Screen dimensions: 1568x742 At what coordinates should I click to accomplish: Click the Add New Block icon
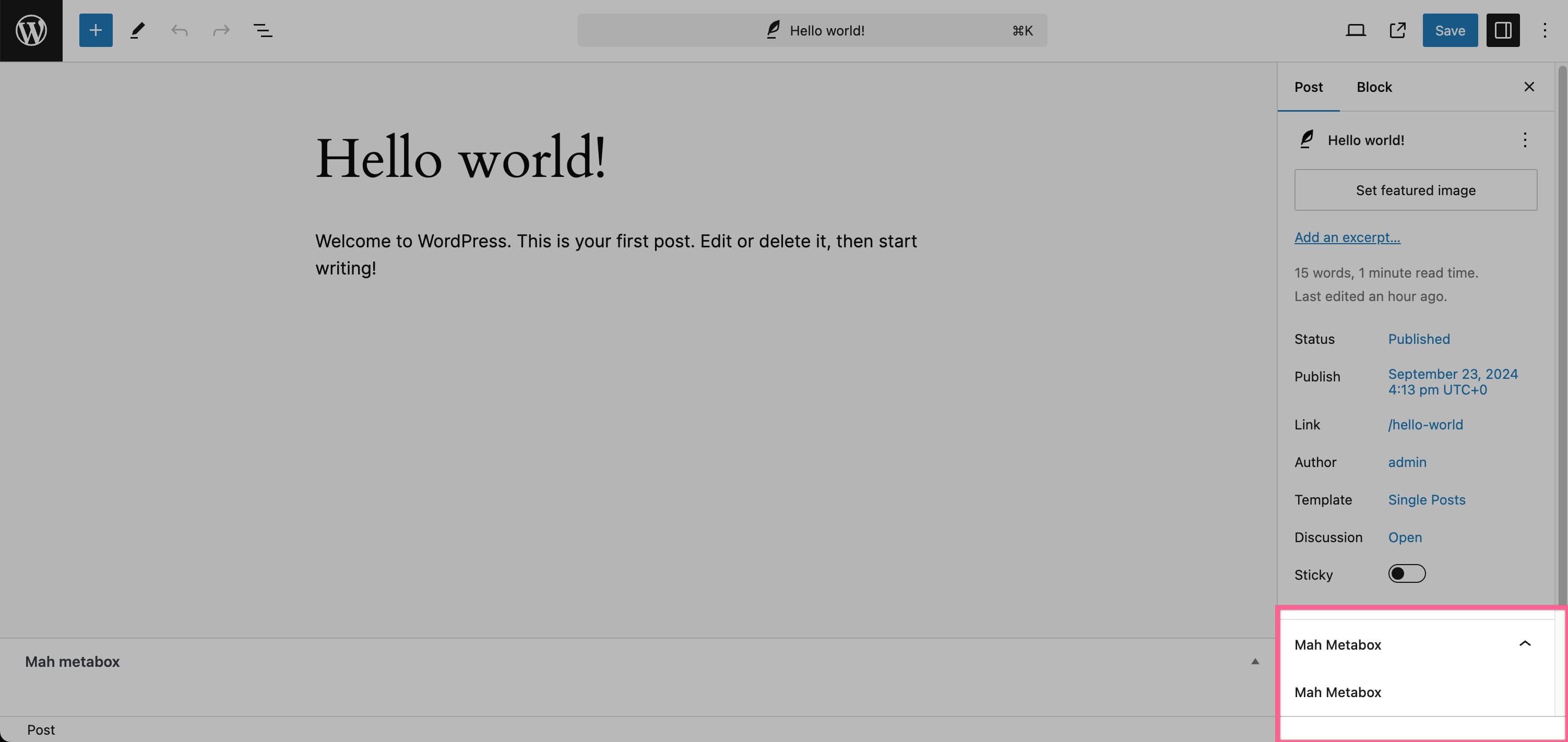pos(95,30)
